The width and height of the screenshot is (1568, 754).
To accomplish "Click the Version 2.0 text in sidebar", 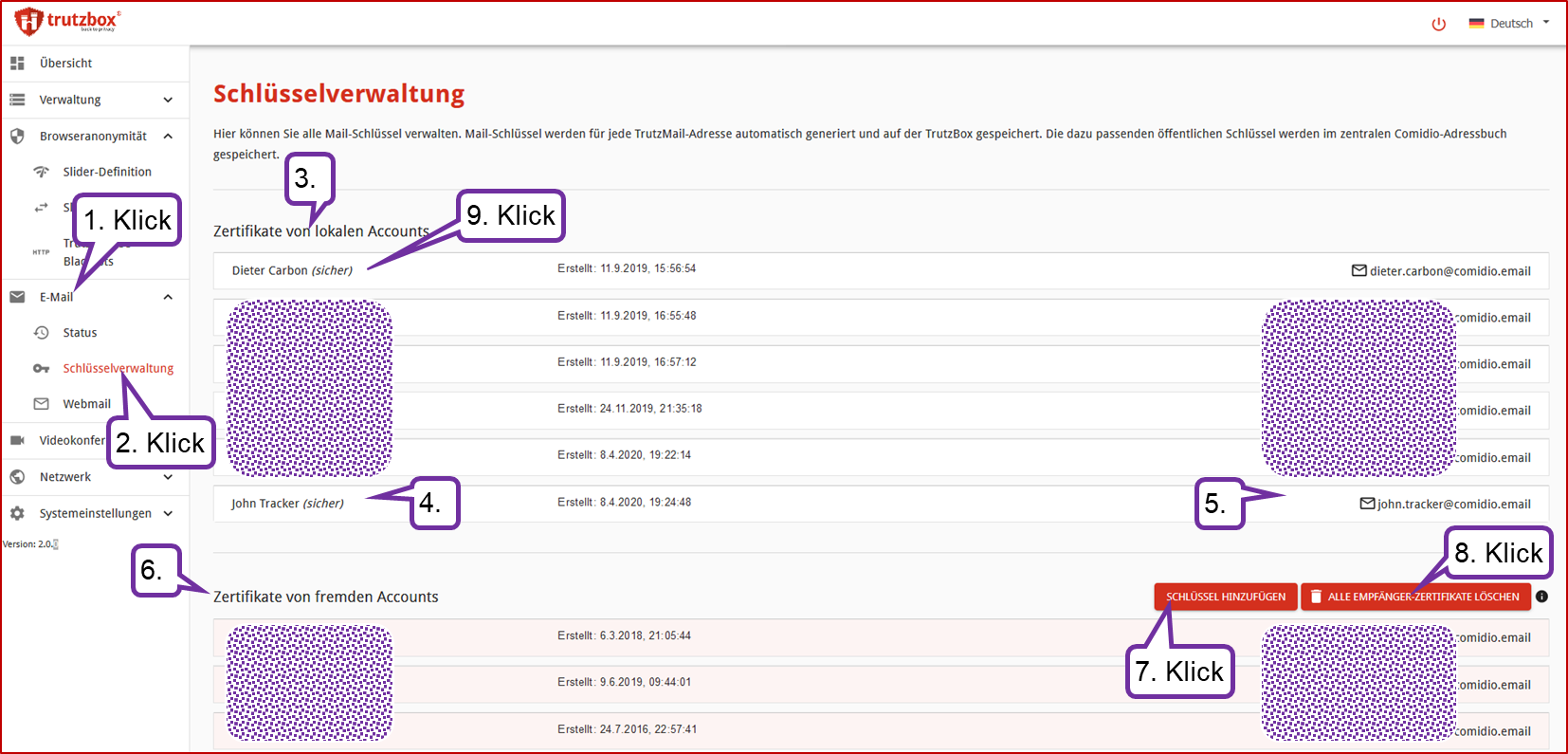I will [x=29, y=544].
